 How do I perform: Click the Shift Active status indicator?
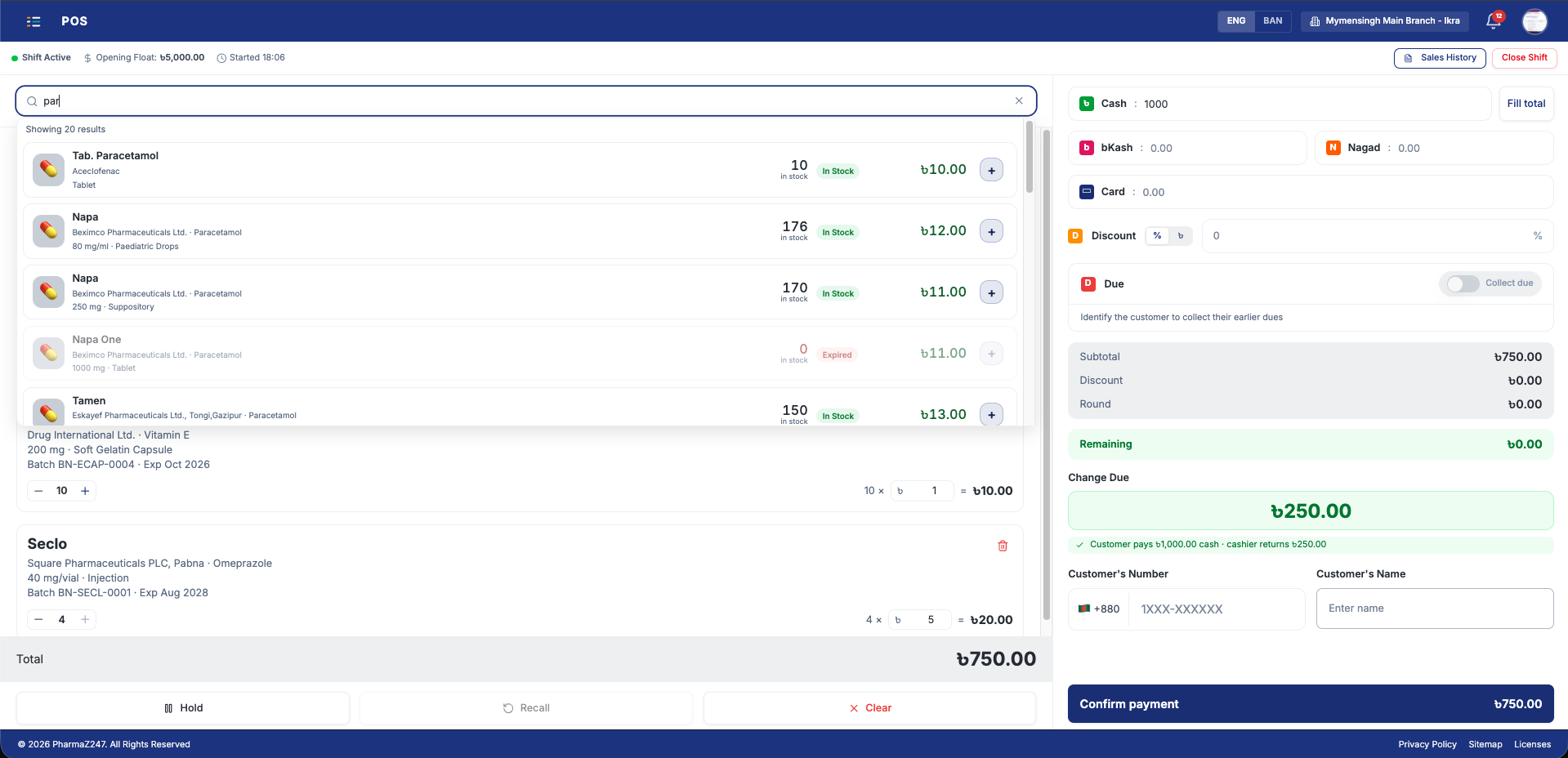pyautogui.click(x=41, y=58)
